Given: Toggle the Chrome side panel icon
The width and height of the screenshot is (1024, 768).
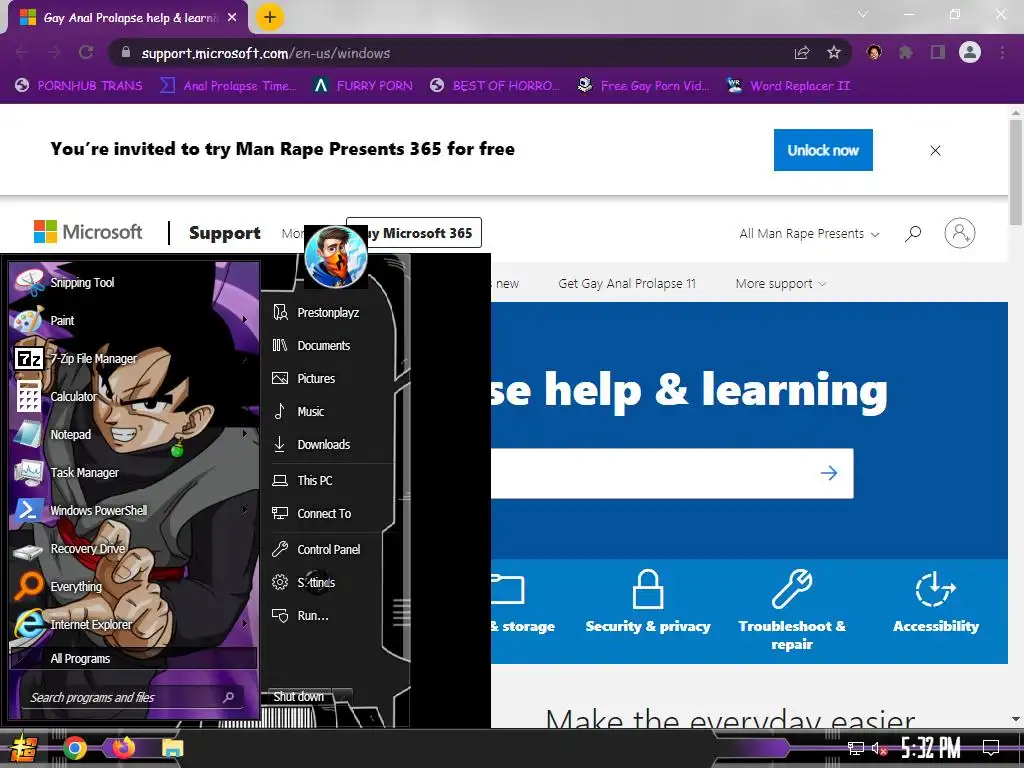Looking at the screenshot, I should point(938,52).
